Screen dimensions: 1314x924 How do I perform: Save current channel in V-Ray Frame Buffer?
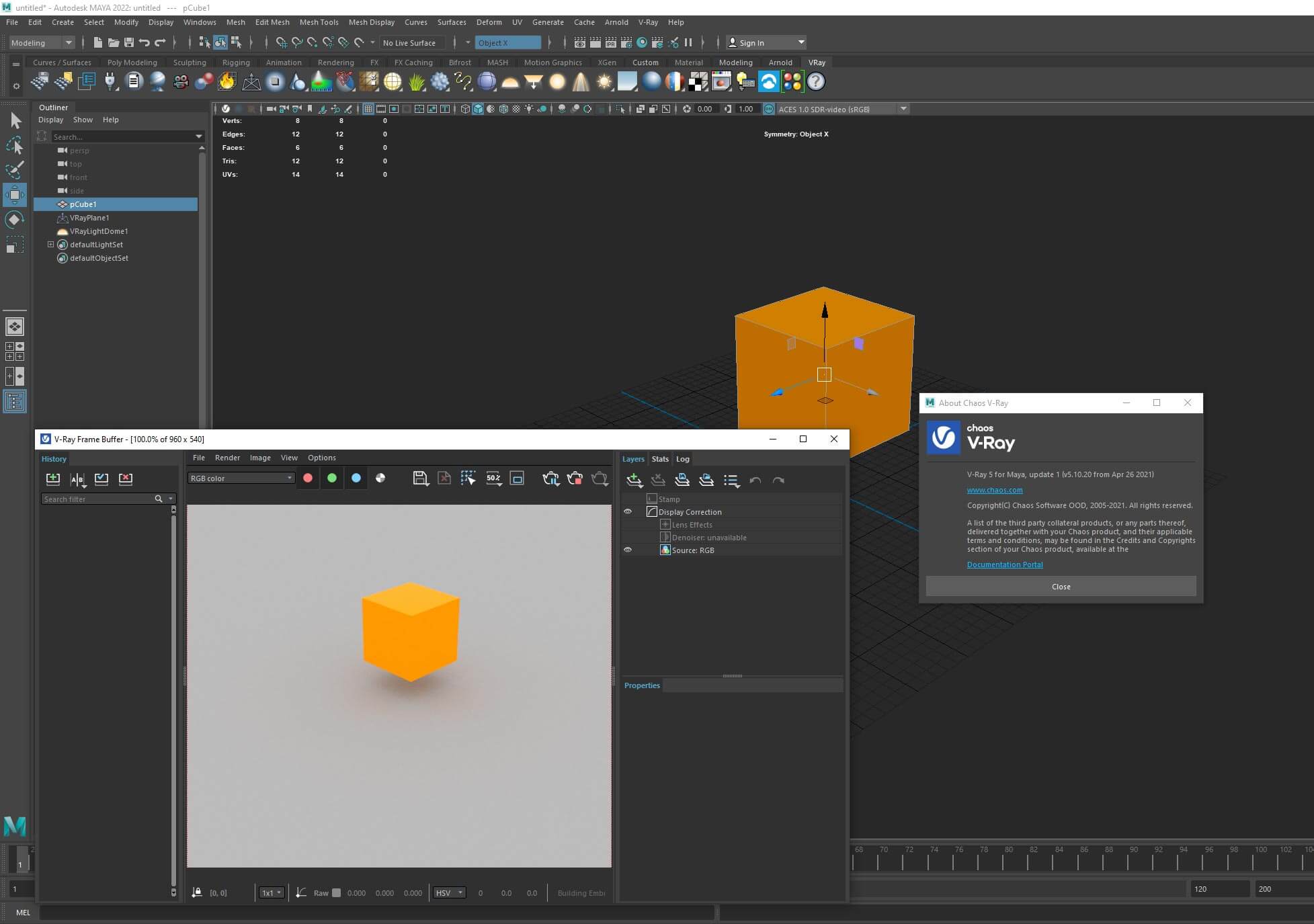coord(420,478)
